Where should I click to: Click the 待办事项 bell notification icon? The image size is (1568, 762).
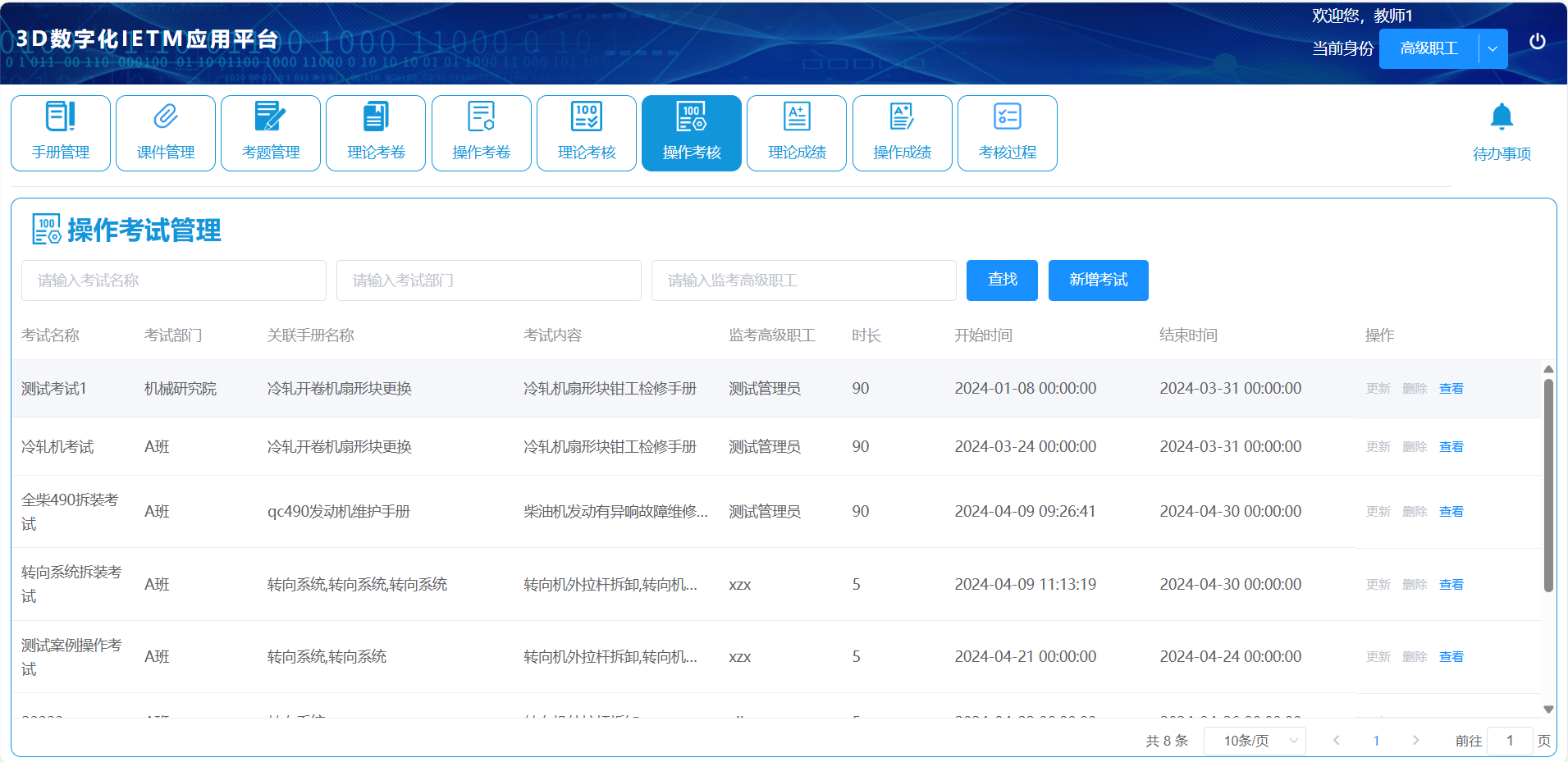coord(1502,118)
